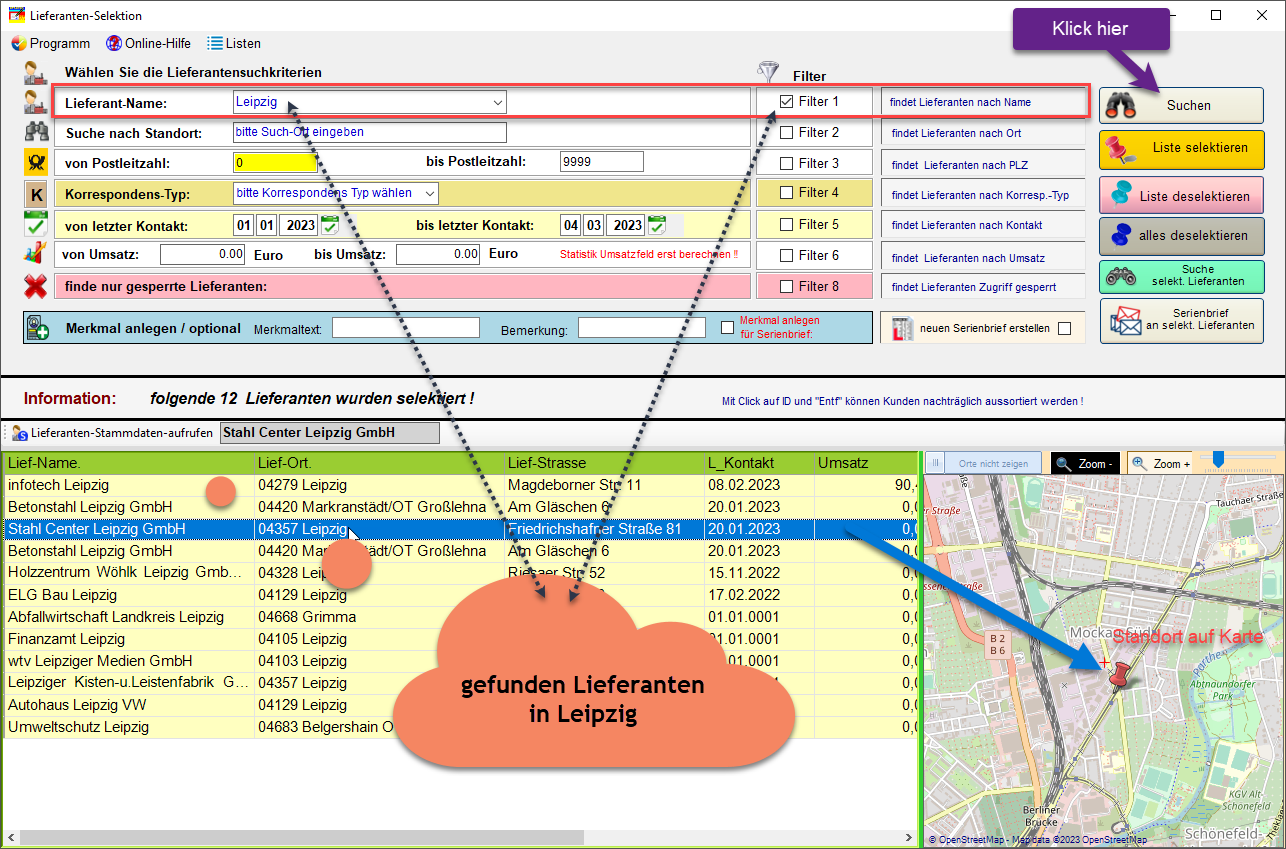Screen dimensions: 1286x849
Task: Sort by Lief-Ort. column header
Action: [380, 463]
